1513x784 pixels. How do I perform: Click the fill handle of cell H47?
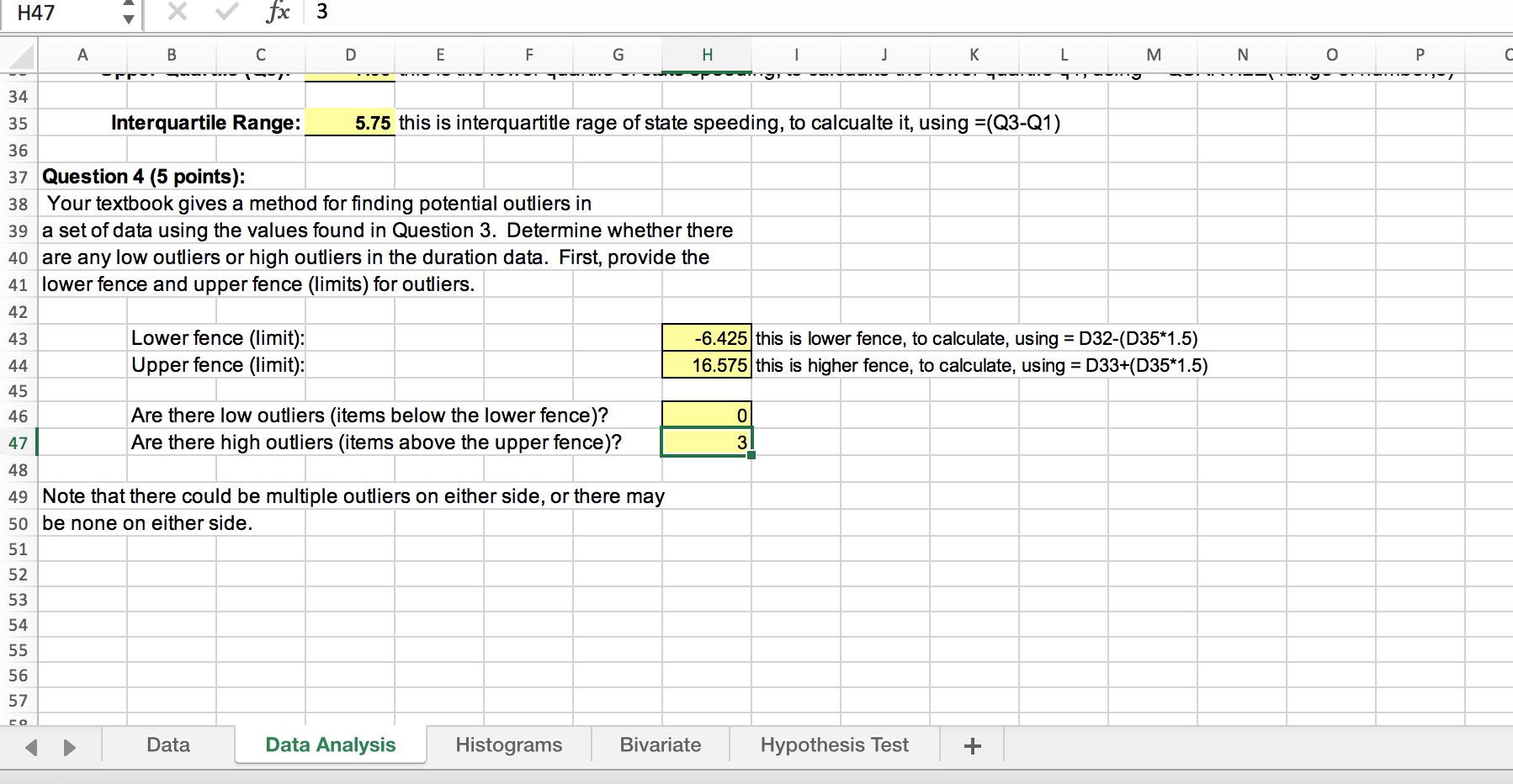[751, 455]
